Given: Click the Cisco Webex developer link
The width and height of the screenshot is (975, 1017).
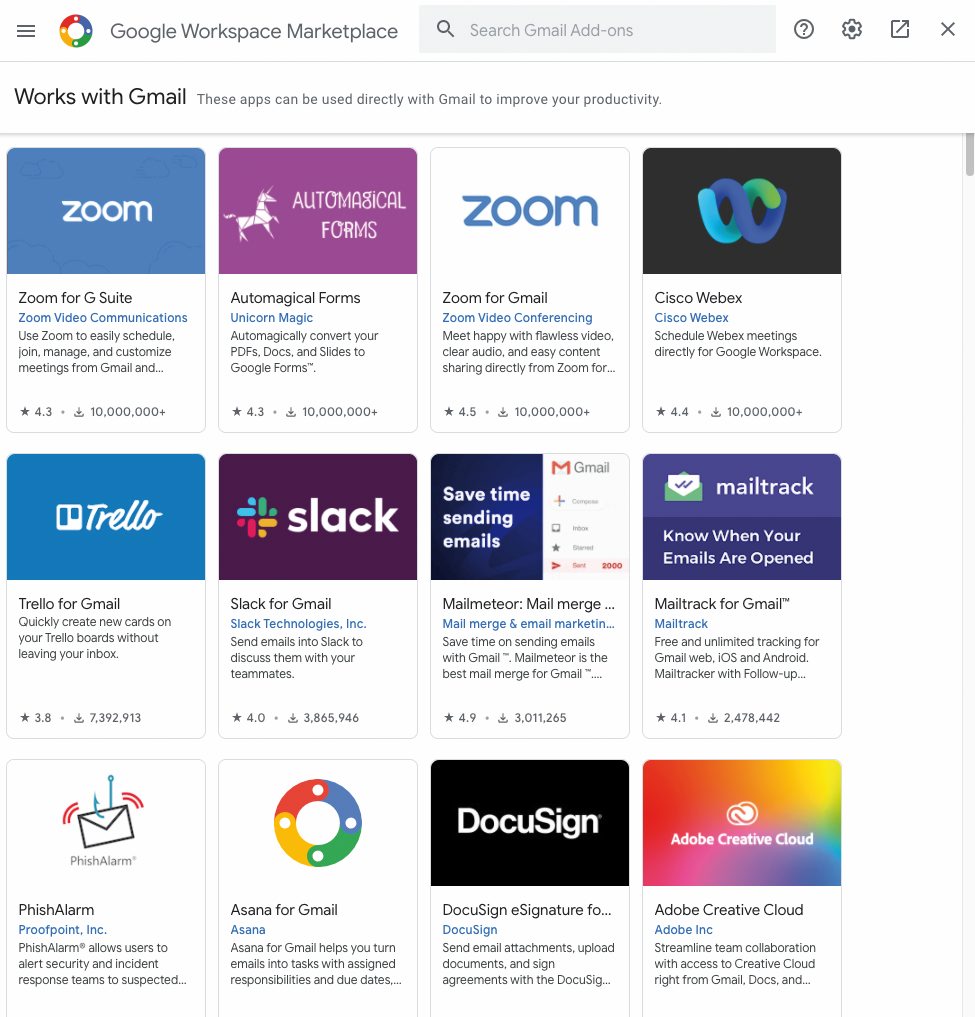Looking at the screenshot, I should (691, 318).
